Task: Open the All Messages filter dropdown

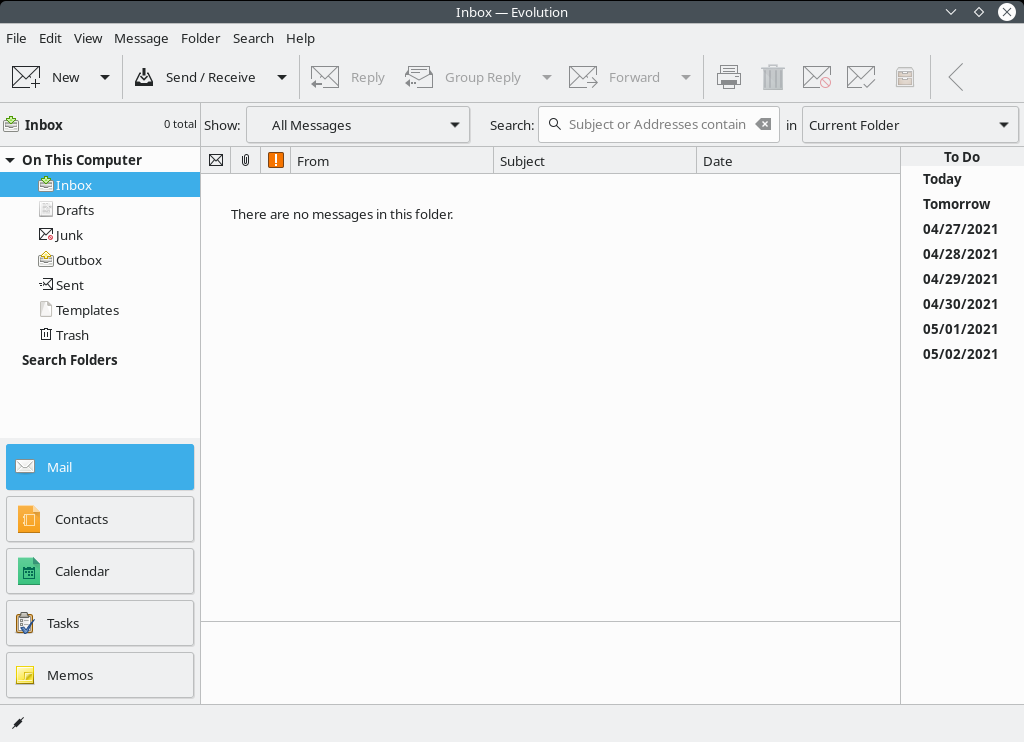Action: [x=357, y=124]
